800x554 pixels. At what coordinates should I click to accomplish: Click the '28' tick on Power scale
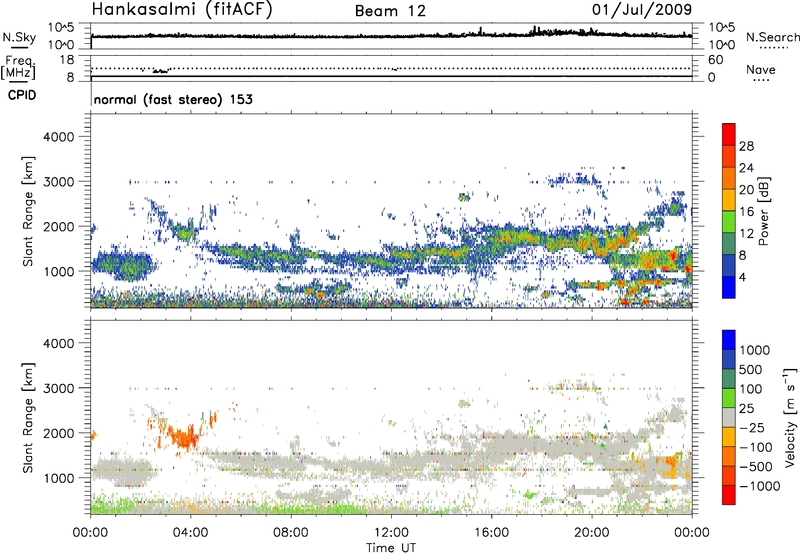(x=746, y=146)
